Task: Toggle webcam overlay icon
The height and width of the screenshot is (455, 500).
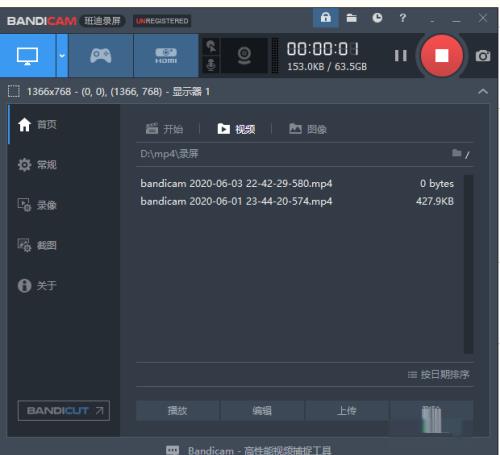Action: [244, 56]
